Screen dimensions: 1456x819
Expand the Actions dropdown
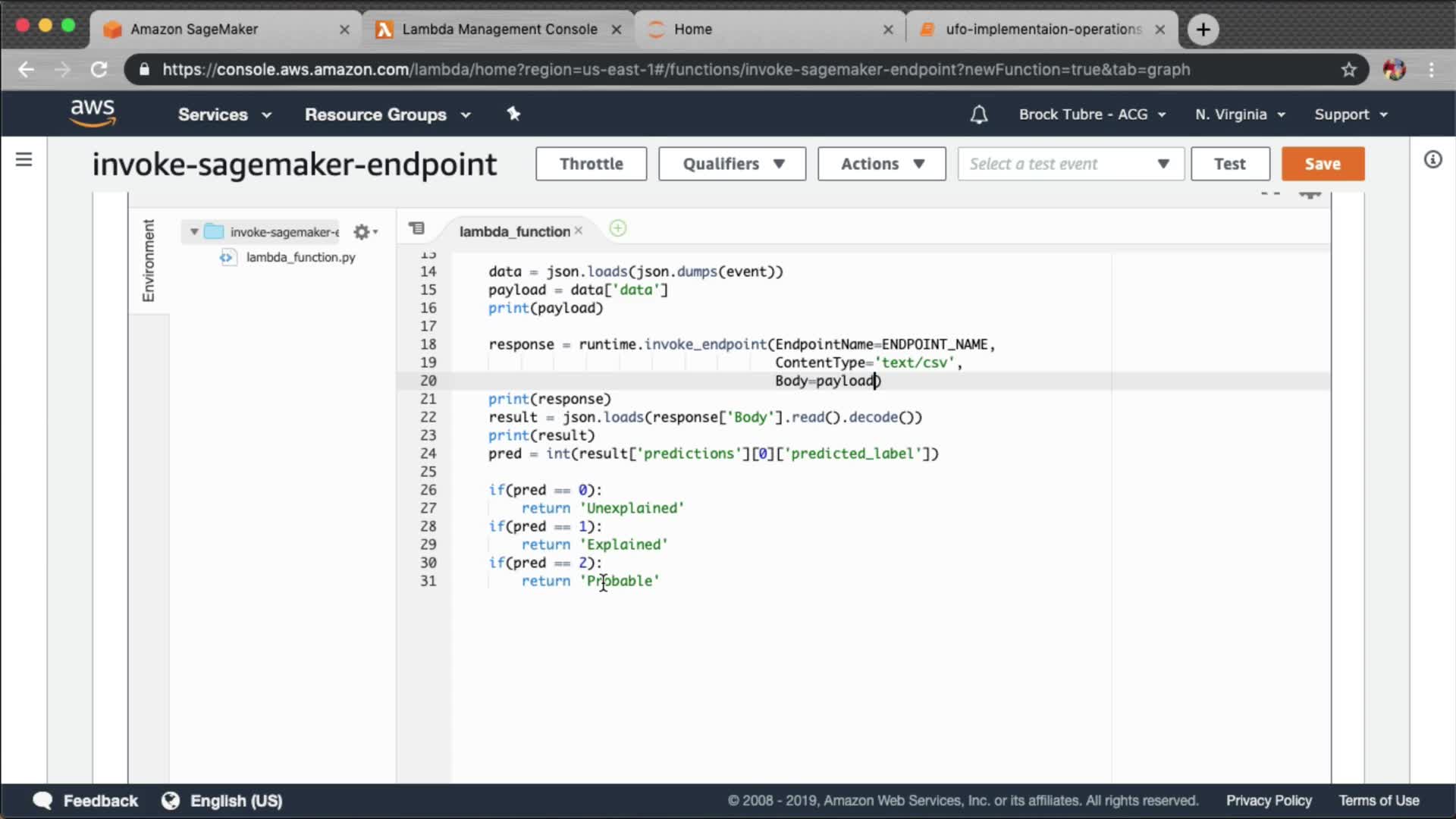[x=881, y=164]
